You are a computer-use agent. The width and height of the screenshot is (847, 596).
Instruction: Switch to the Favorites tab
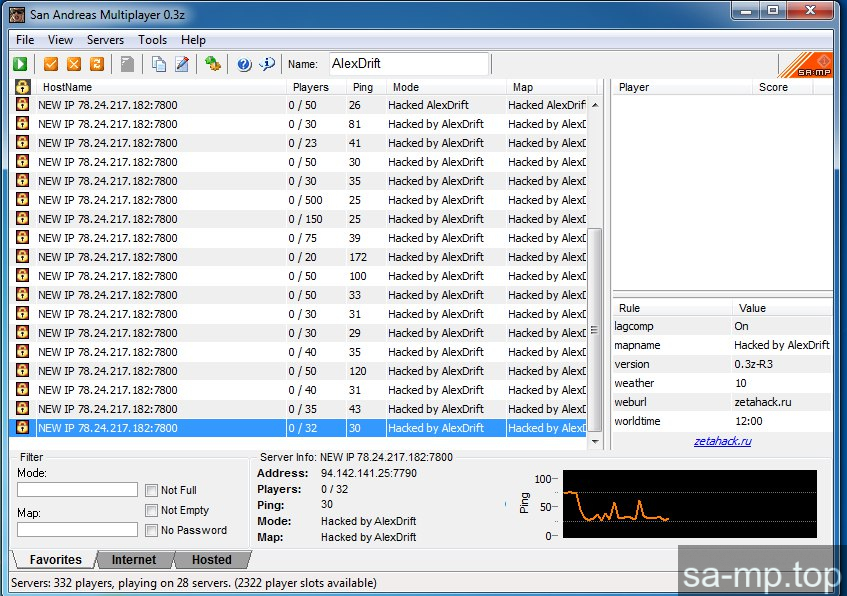click(x=55, y=560)
